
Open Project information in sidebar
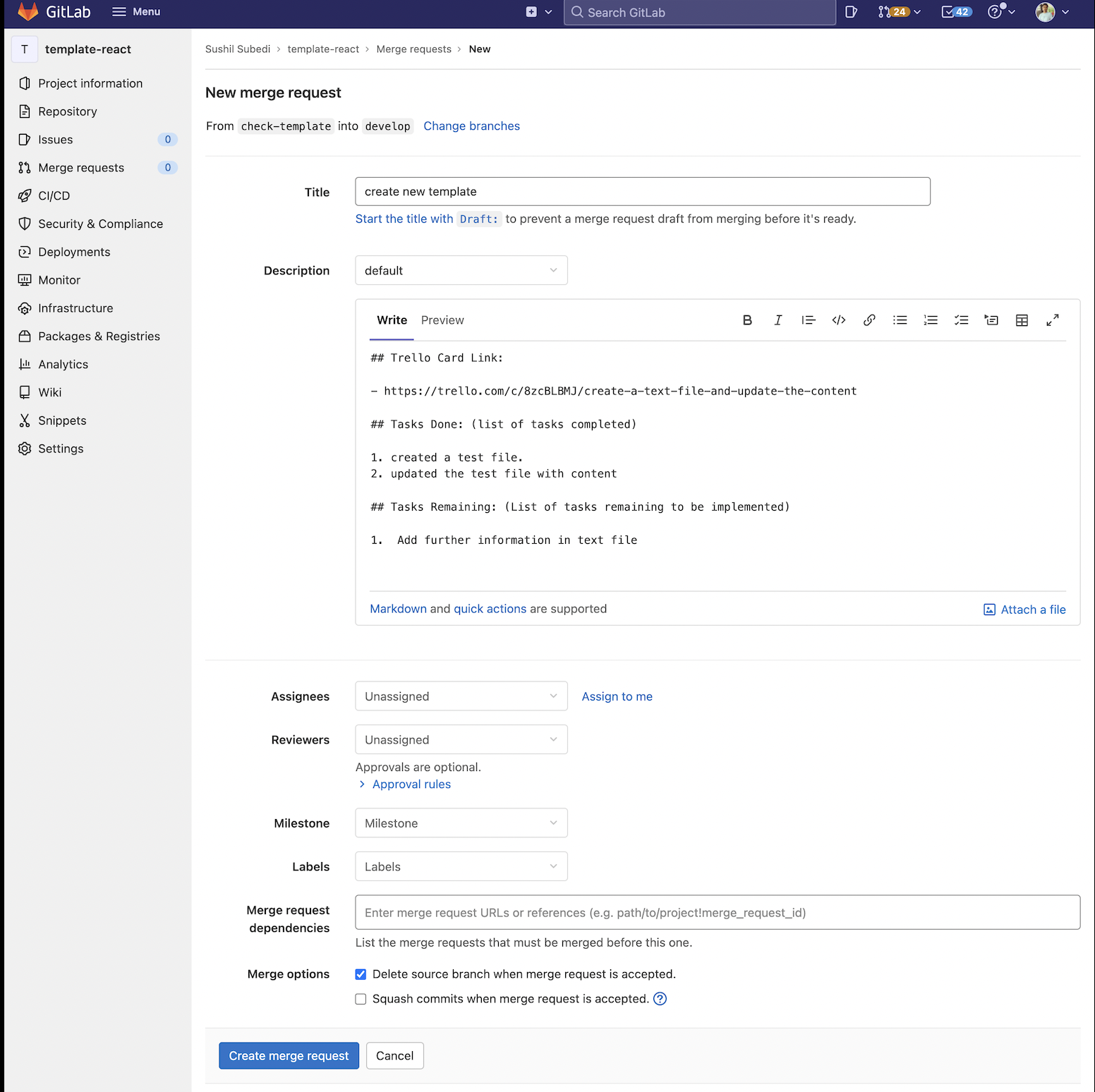90,83
